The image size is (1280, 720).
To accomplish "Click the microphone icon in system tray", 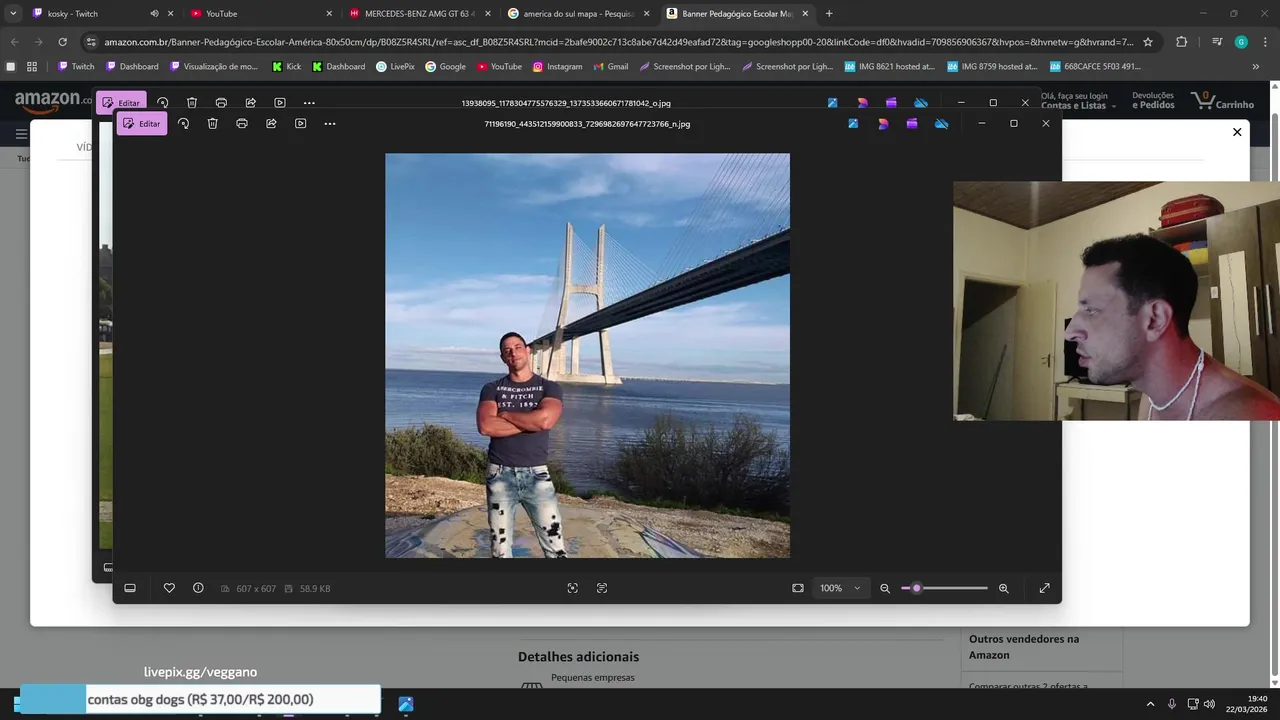I will pyautogui.click(x=1172, y=704).
